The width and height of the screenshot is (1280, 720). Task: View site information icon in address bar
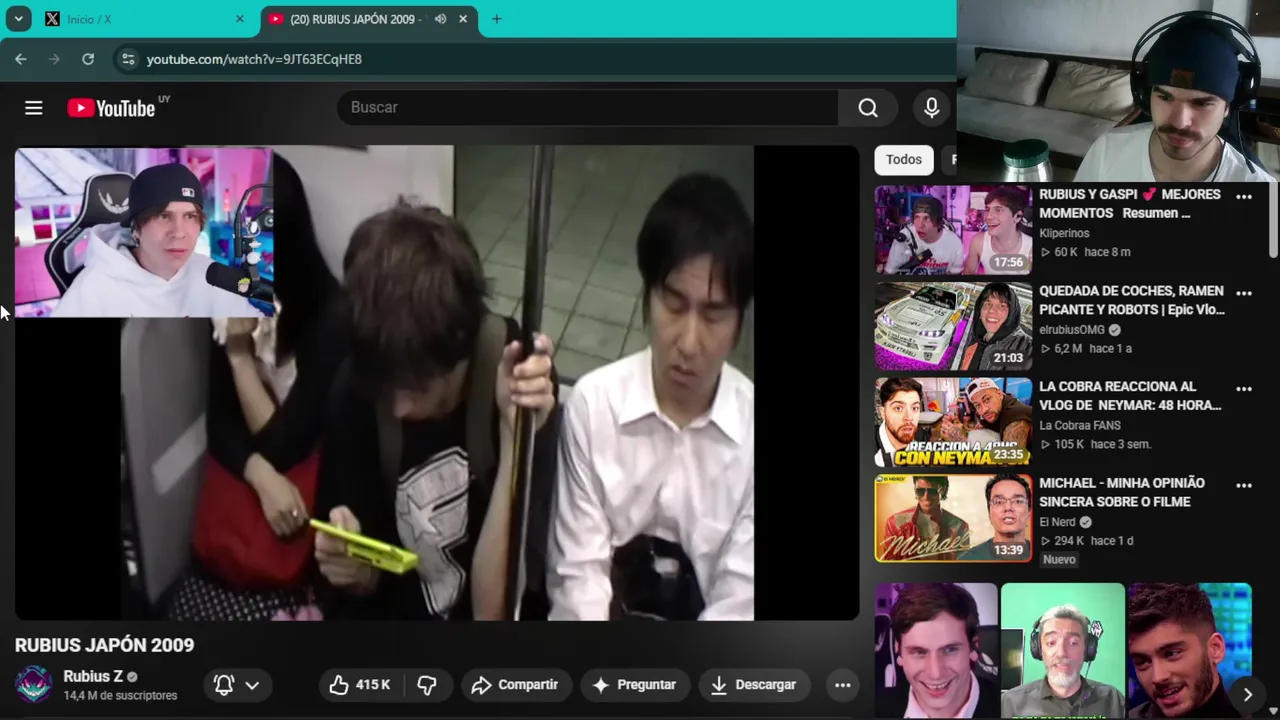click(x=127, y=59)
